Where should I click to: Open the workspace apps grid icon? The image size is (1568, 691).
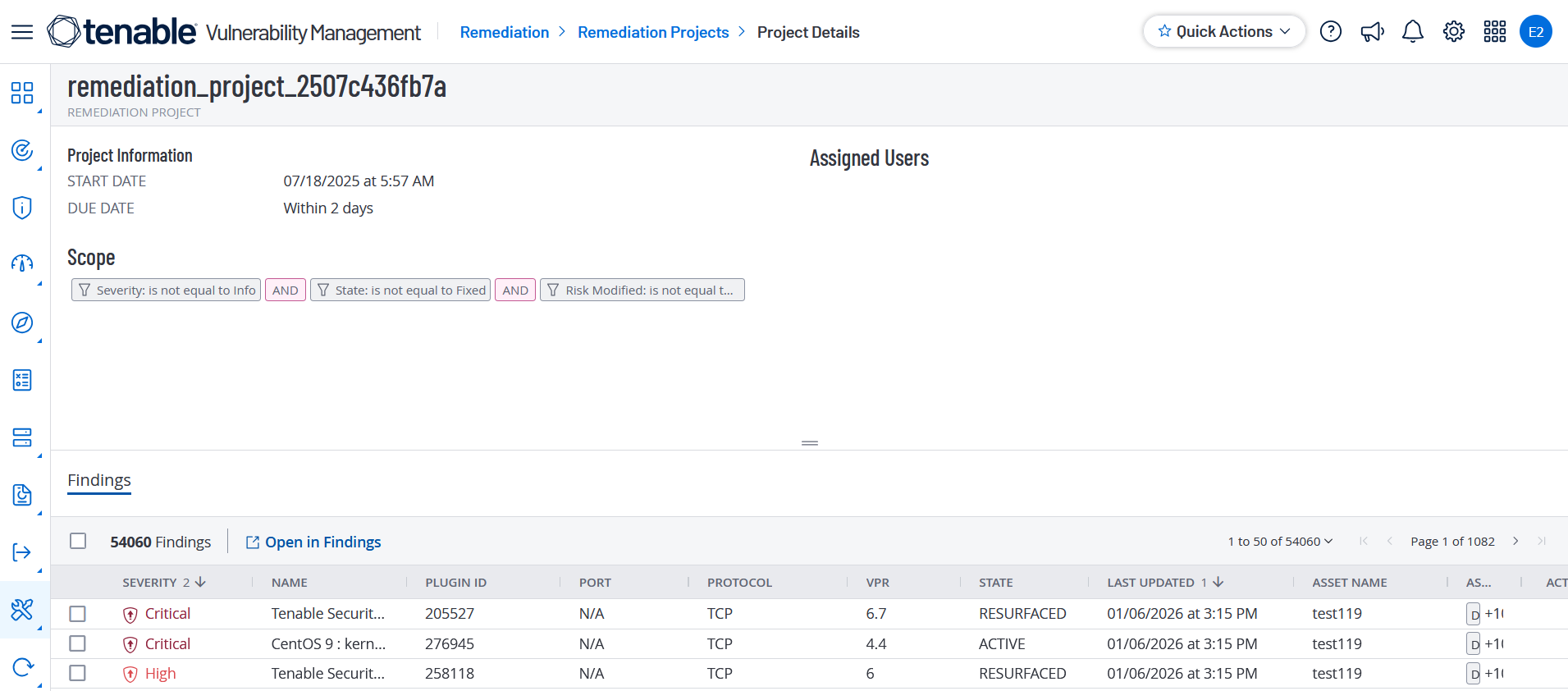[1494, 32]
